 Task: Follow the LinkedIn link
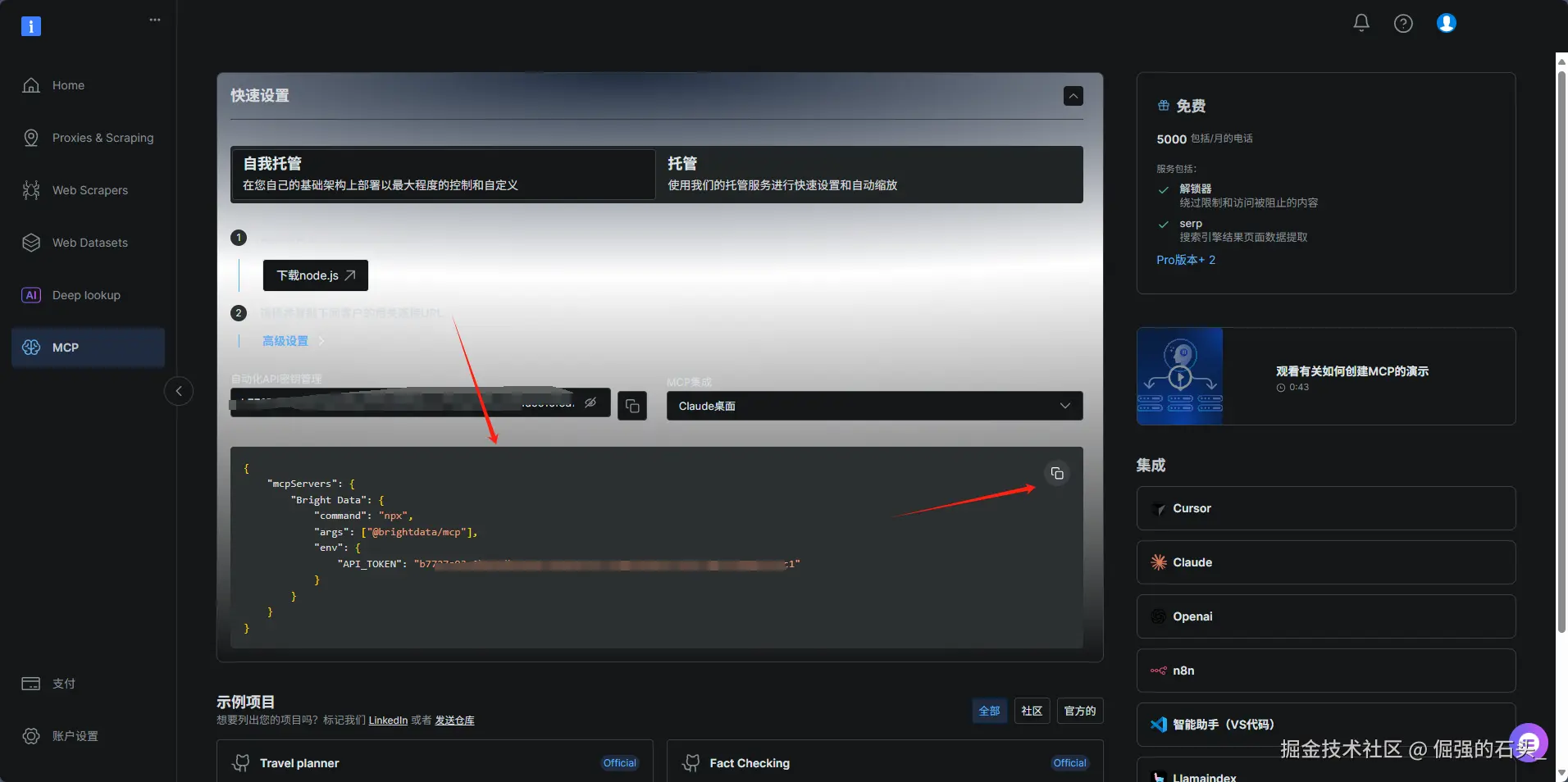click(x=388, y=721)
